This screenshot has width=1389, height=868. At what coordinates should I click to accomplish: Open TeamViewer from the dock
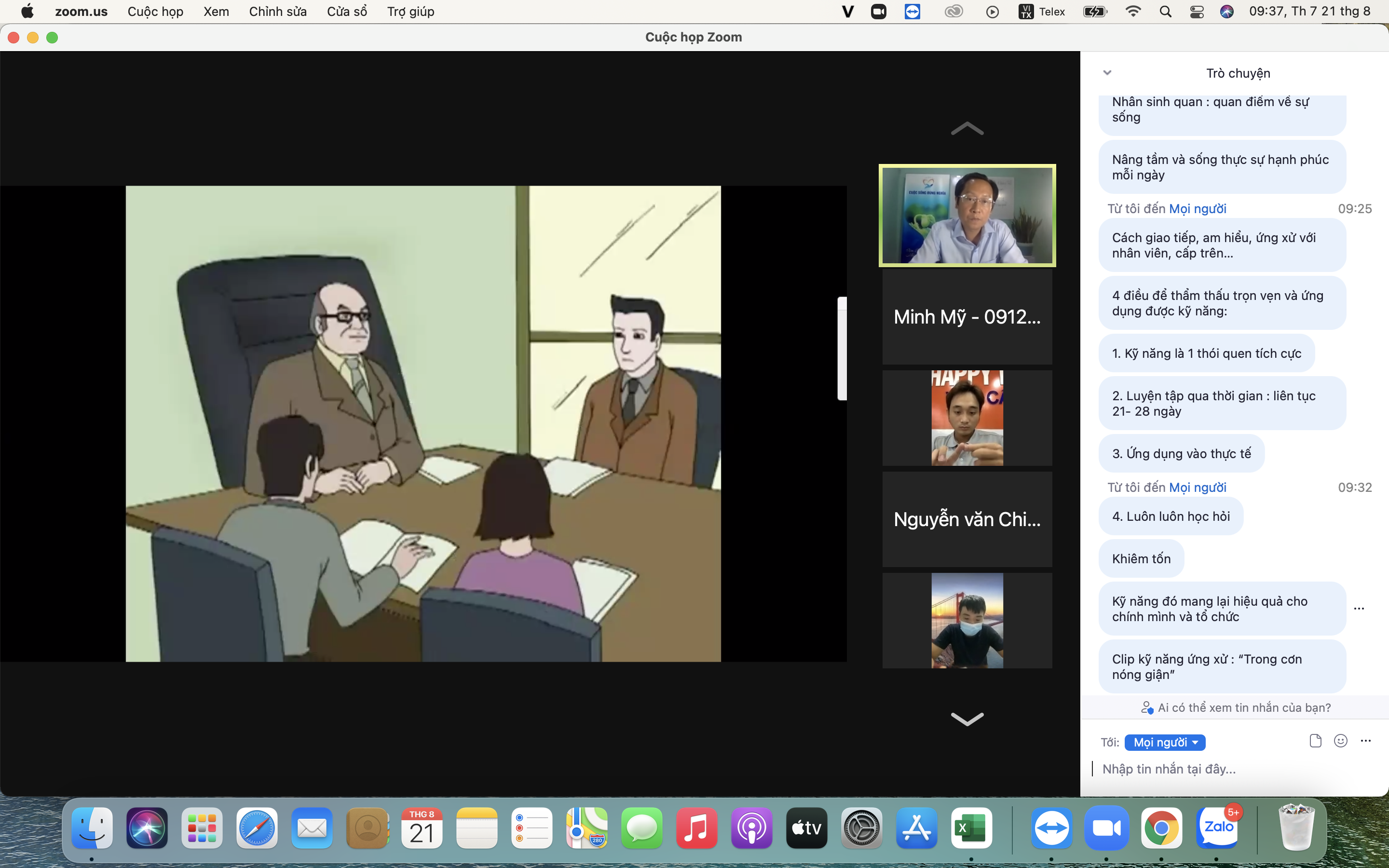pos(1051,827)
